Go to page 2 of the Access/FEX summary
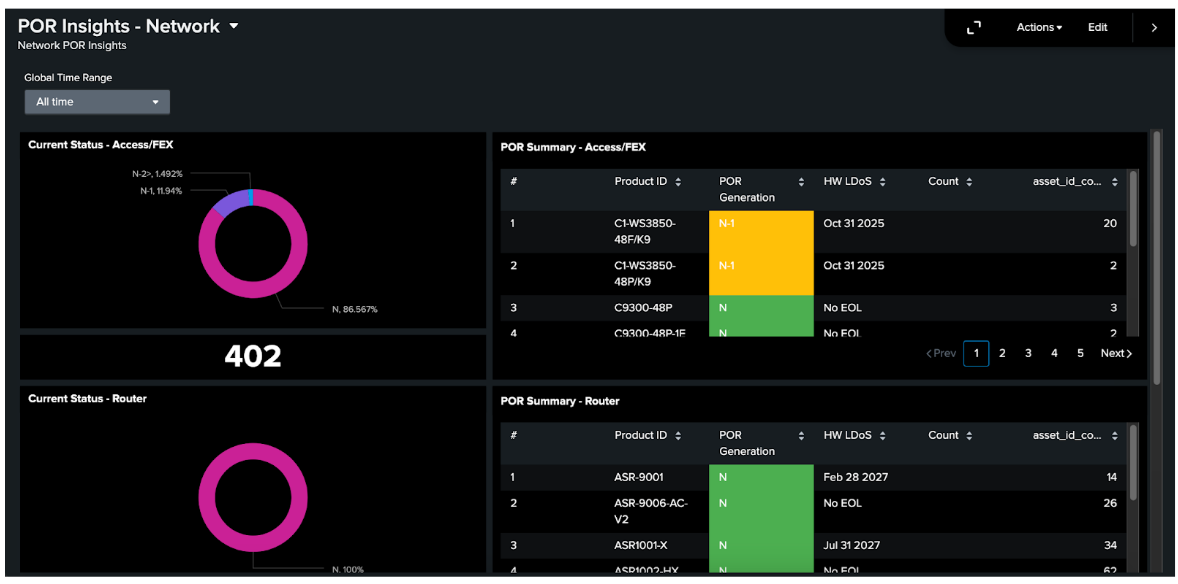The width and height of the screenshot is (1178, 584). [1002, 353]
